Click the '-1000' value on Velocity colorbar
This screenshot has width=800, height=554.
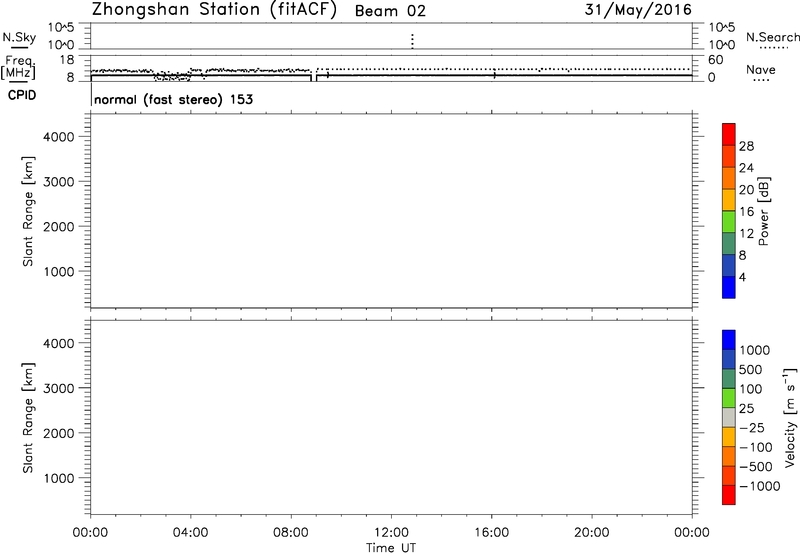(x=760, y=486)
